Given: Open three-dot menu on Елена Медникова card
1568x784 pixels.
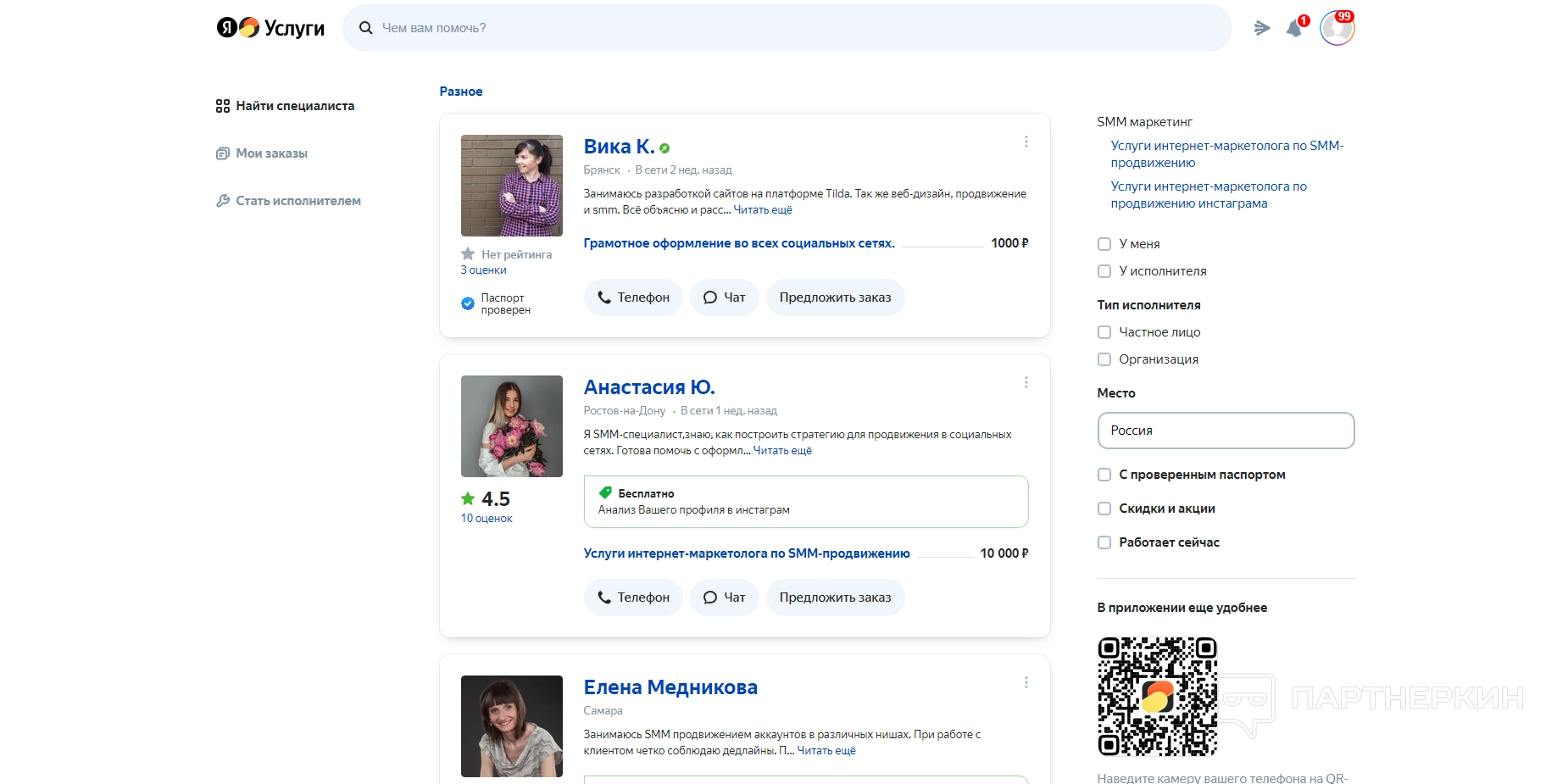Looking at the screenshot, I should click(1026, 682).
